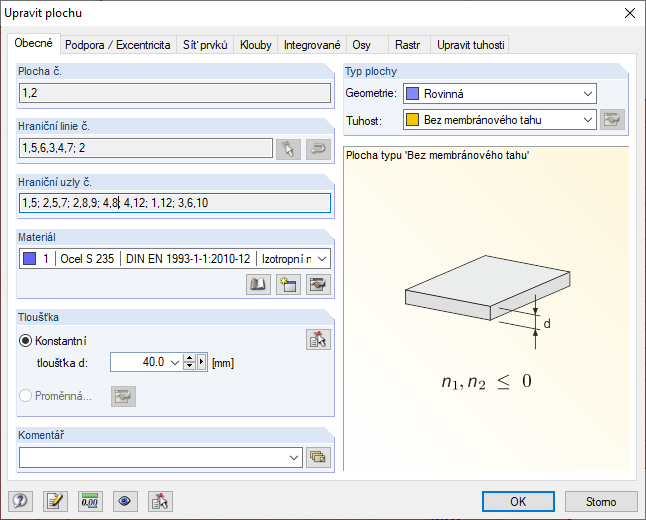
Task: Click the Hraniční uzly č. field
Action: pos(175,203)
